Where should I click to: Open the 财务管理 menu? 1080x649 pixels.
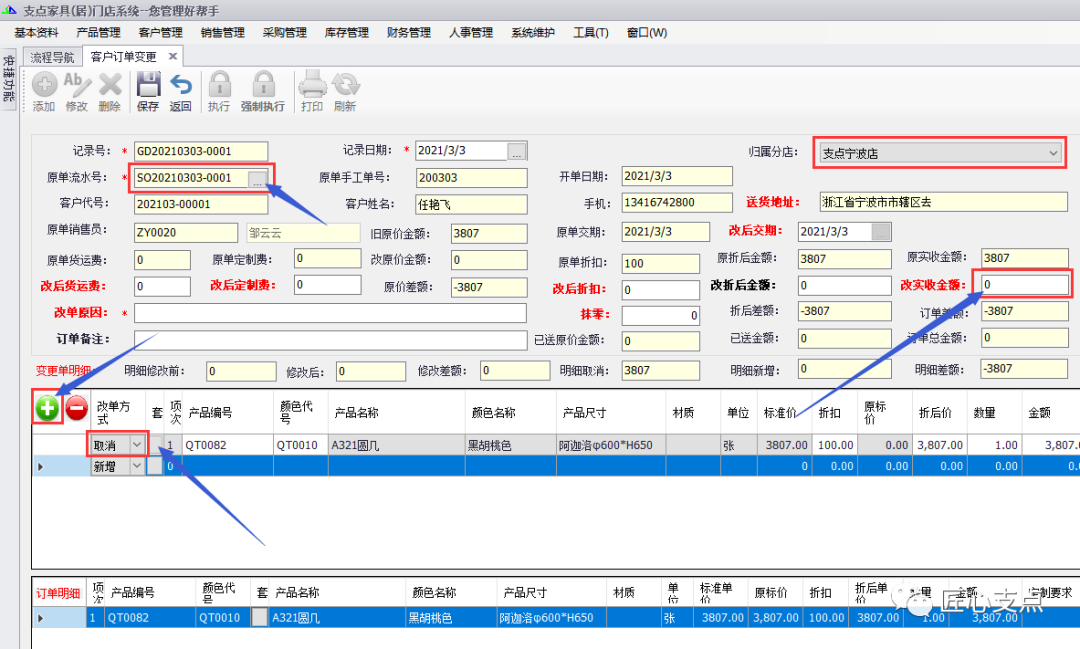(x=408, y=32)
